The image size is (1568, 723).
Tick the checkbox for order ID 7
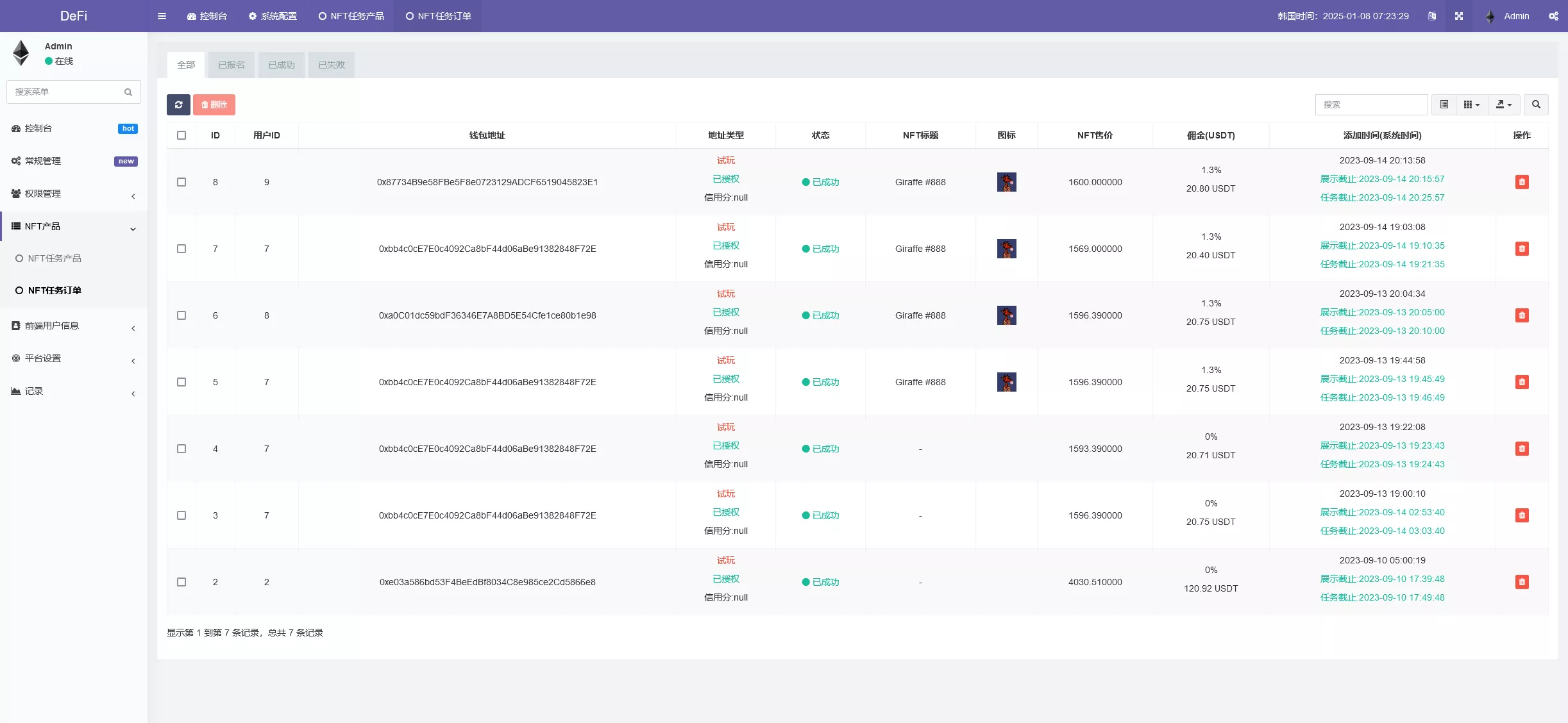(x=181, y=249)
